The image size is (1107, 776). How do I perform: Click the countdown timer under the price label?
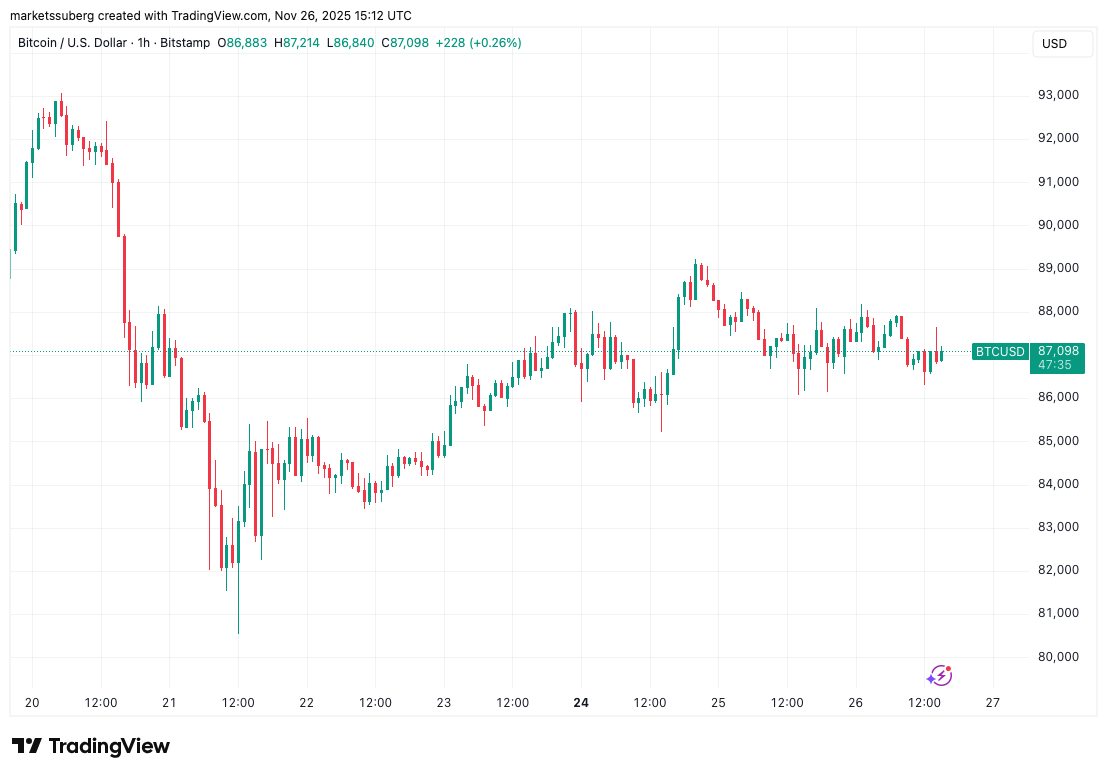[1056, 366]
